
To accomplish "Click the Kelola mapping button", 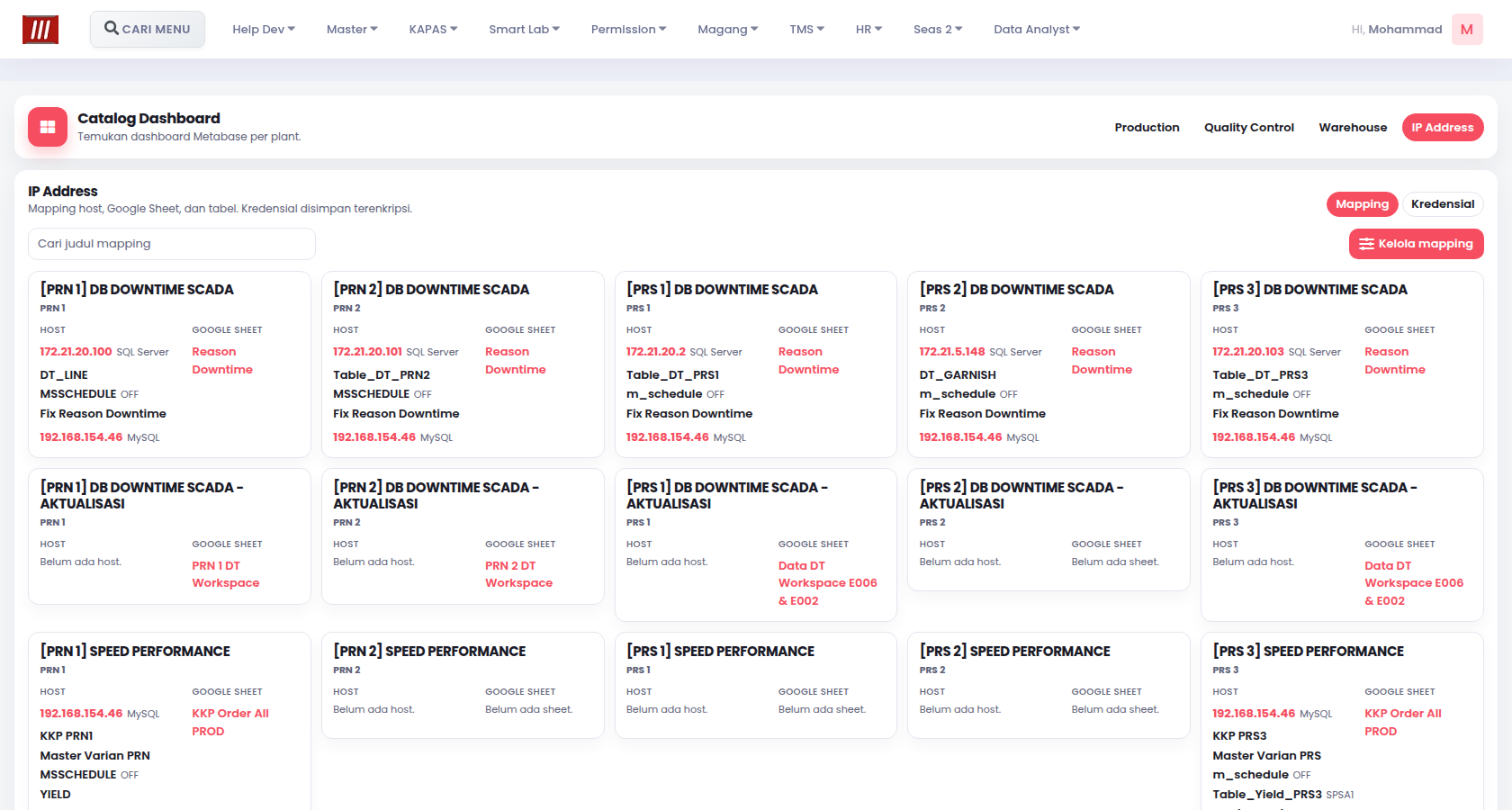I will point(1416,244).
